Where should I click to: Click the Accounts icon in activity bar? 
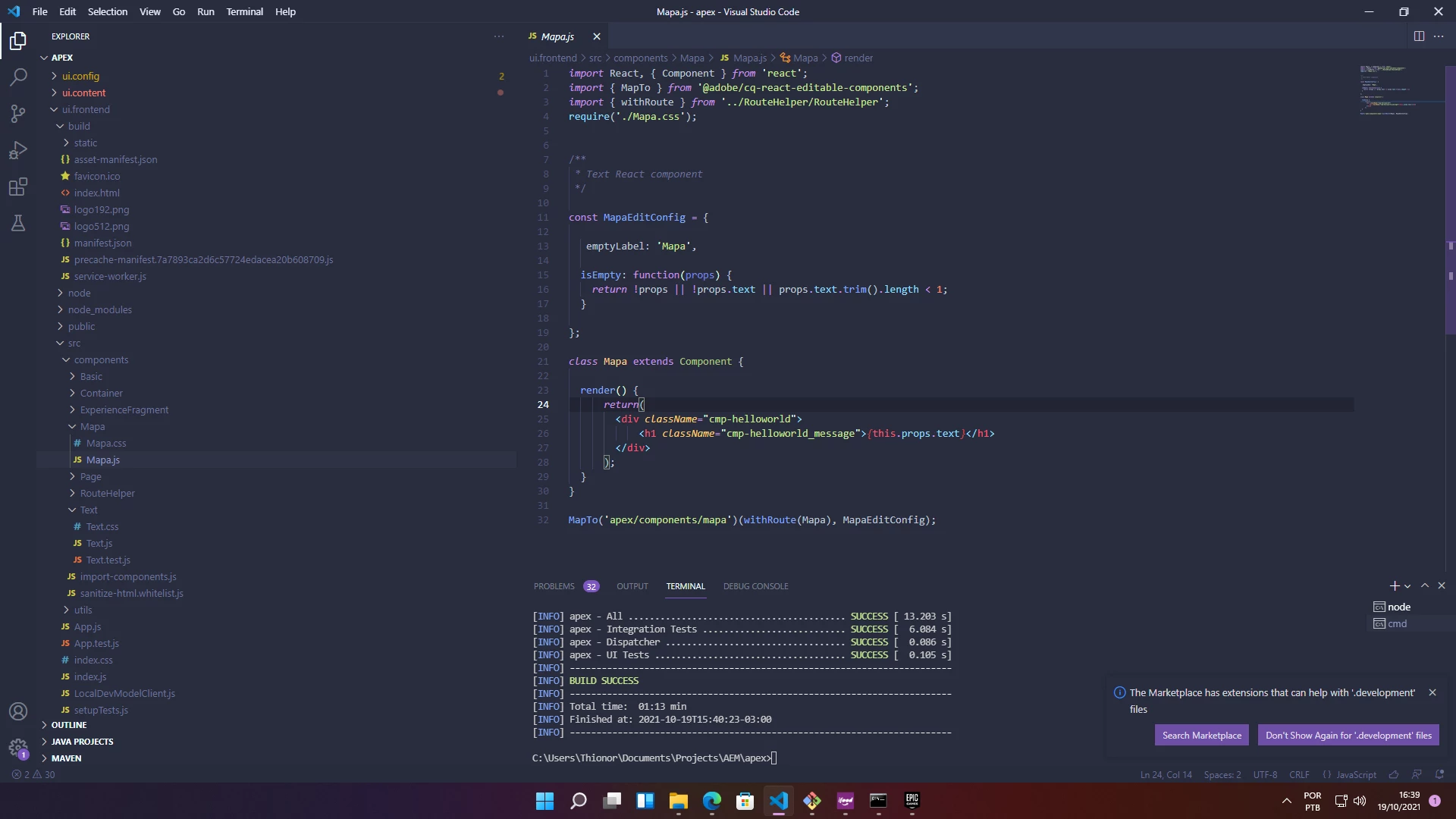pyautogui.click(x=18, y=711)
